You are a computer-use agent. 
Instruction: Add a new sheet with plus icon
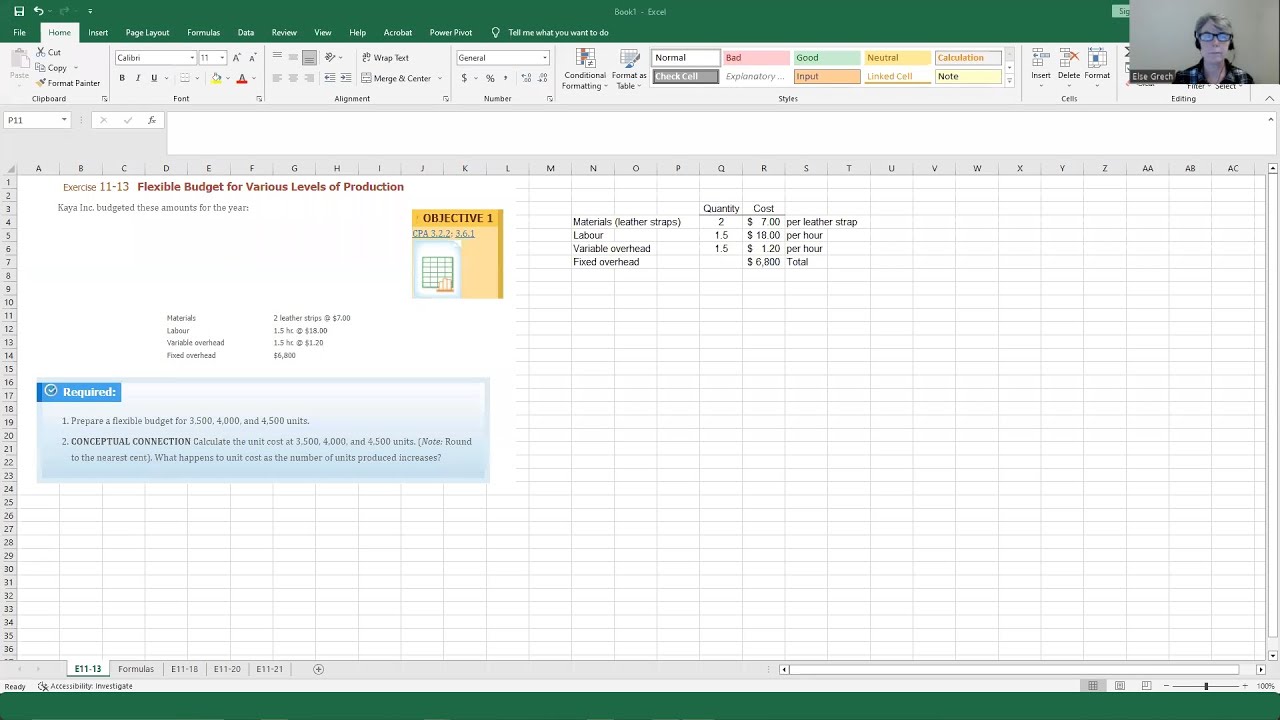318,669
